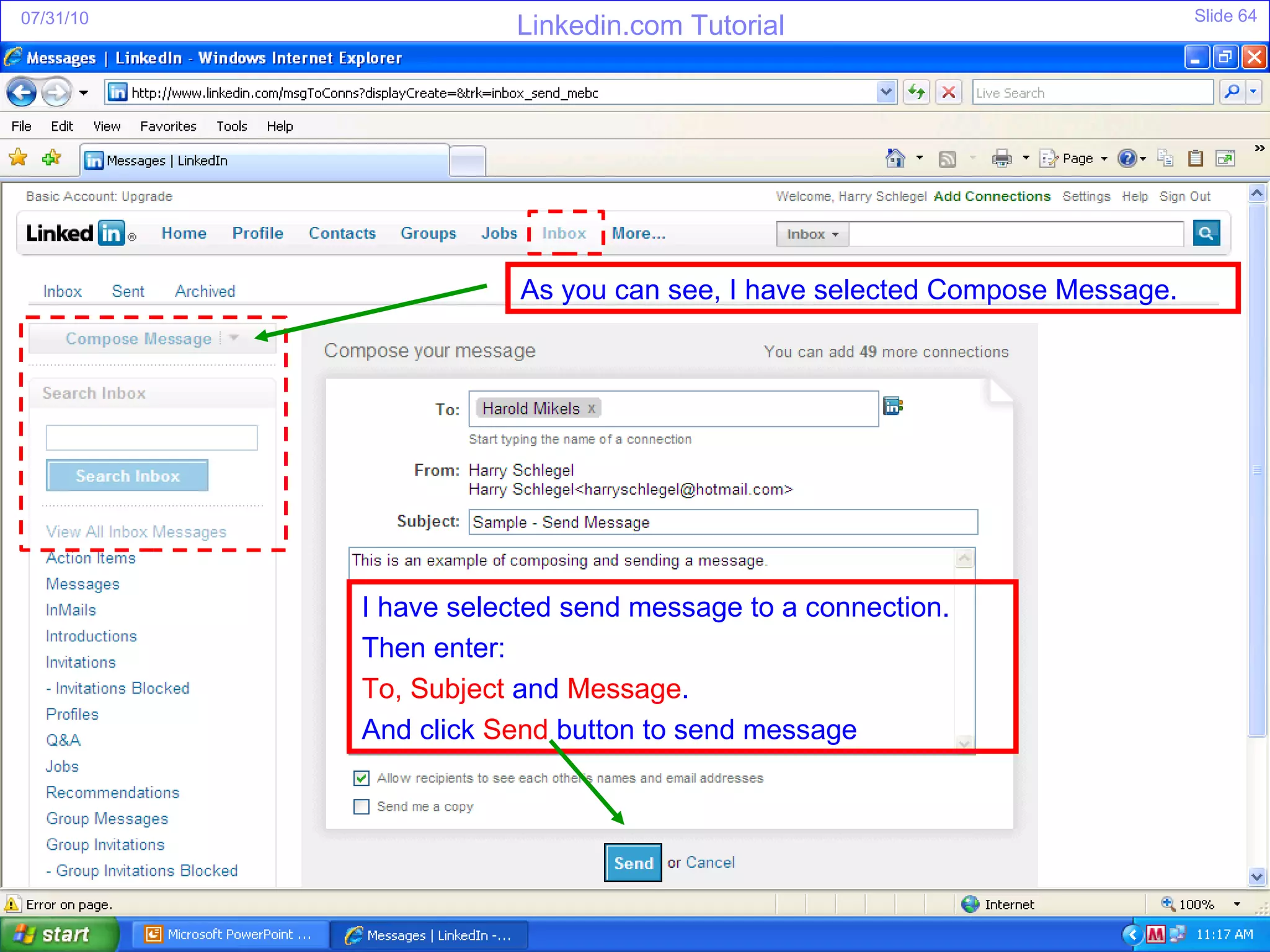Click the Home page icon in toolbar
The height and width of the screenshot is (952, 1270).
click(895, 159)
